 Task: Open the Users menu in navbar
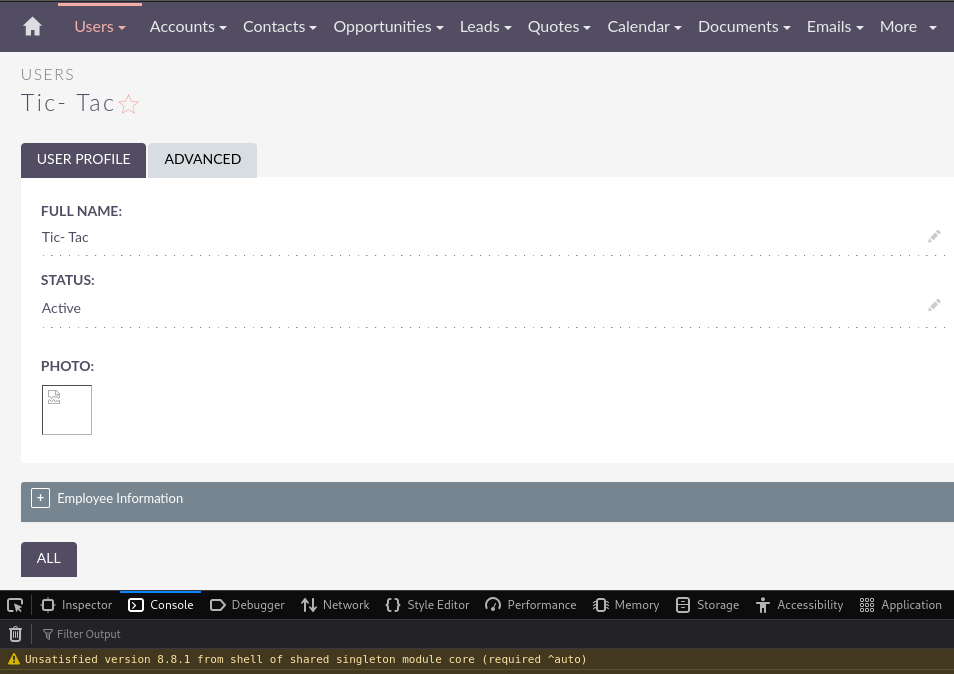click(x=100, y=27)
